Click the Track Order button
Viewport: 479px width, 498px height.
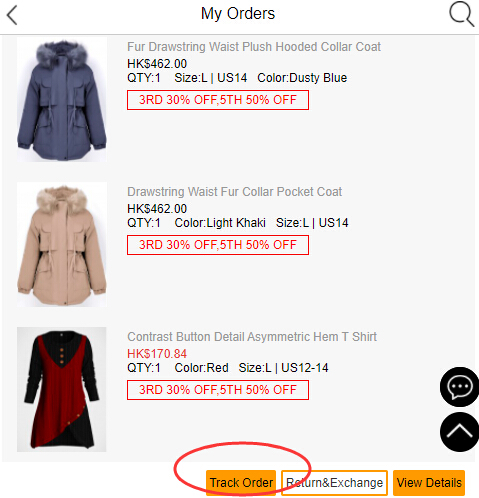[241, 483]
